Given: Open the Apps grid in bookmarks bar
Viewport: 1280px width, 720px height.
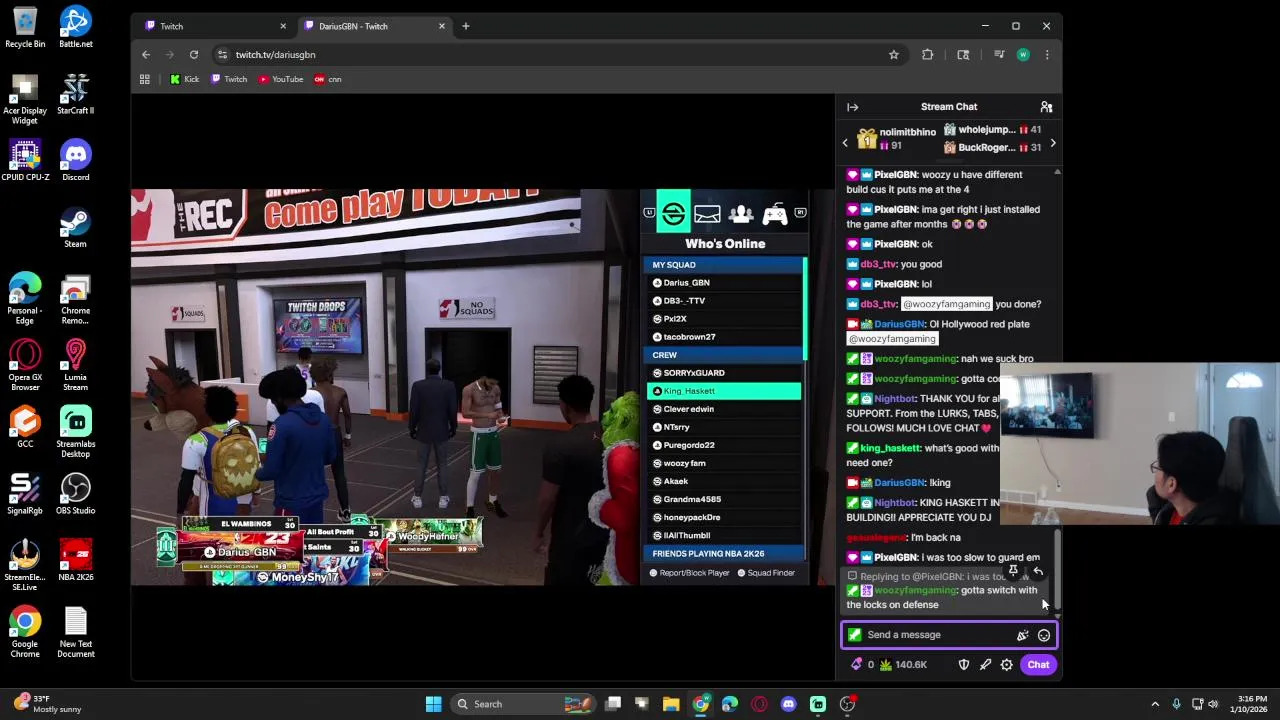Looking at the screenshot, I should pos(145,79).
